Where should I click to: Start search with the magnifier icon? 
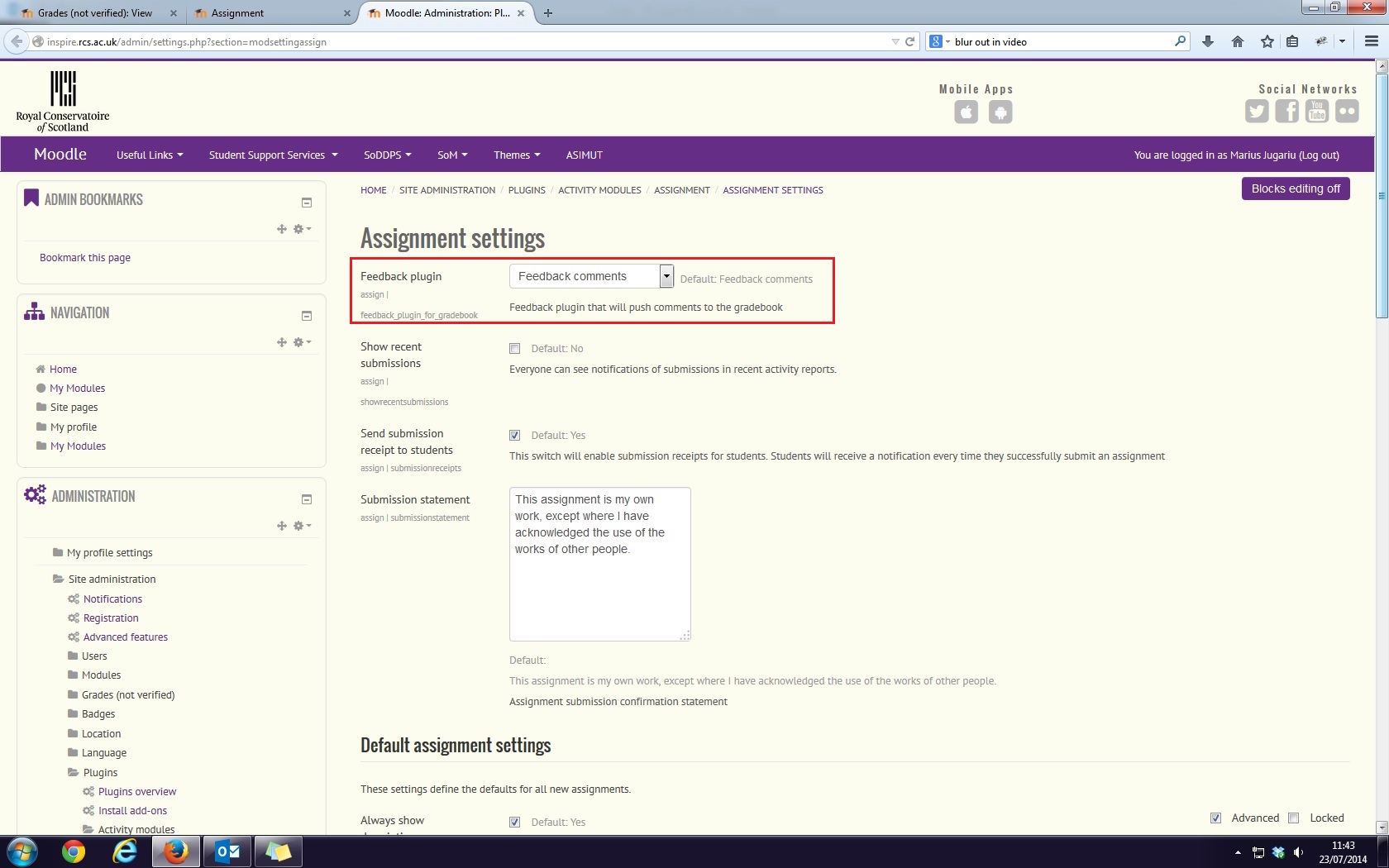[1180, 41]
